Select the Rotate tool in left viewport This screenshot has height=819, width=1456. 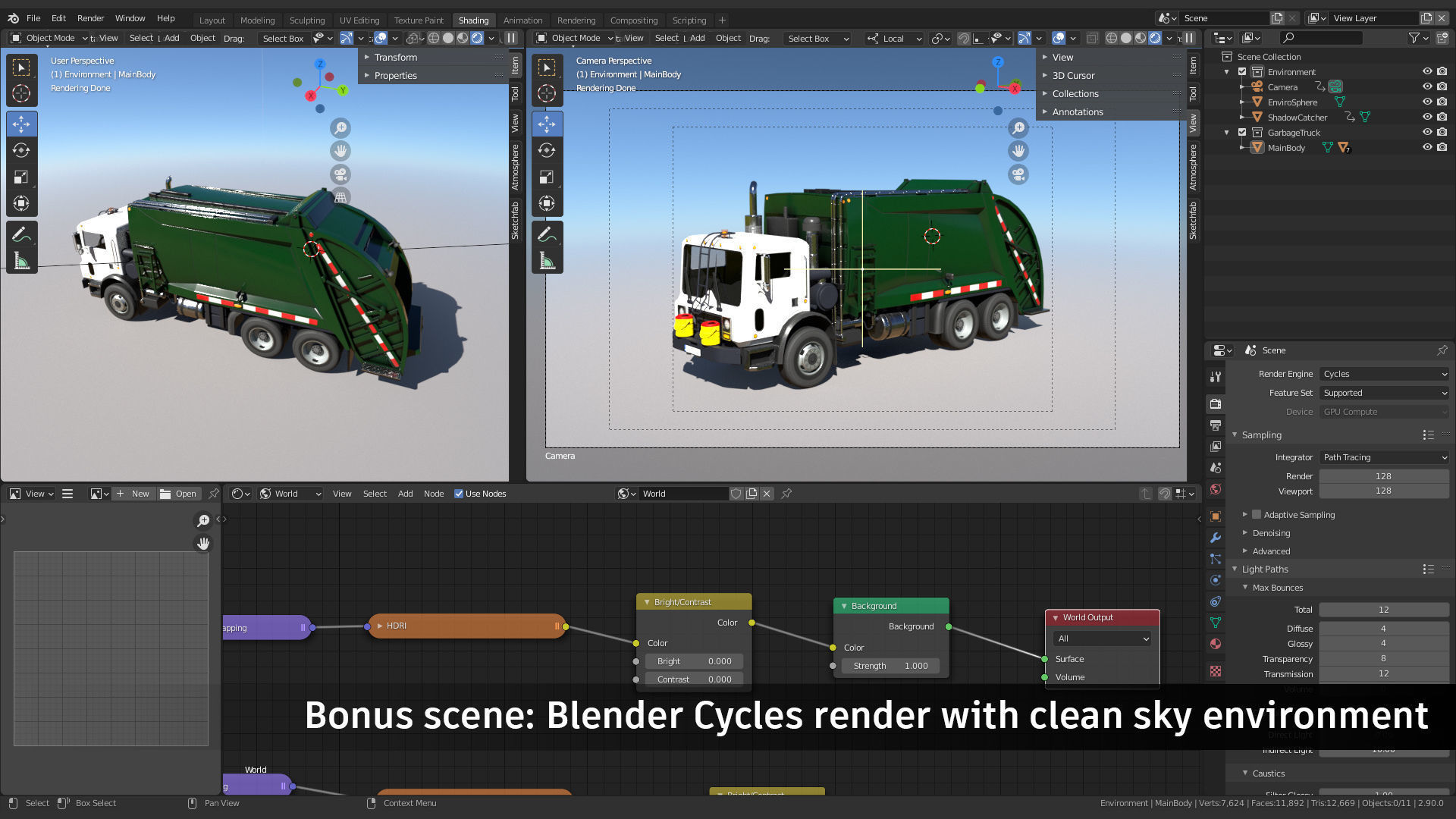coord(21,150)
